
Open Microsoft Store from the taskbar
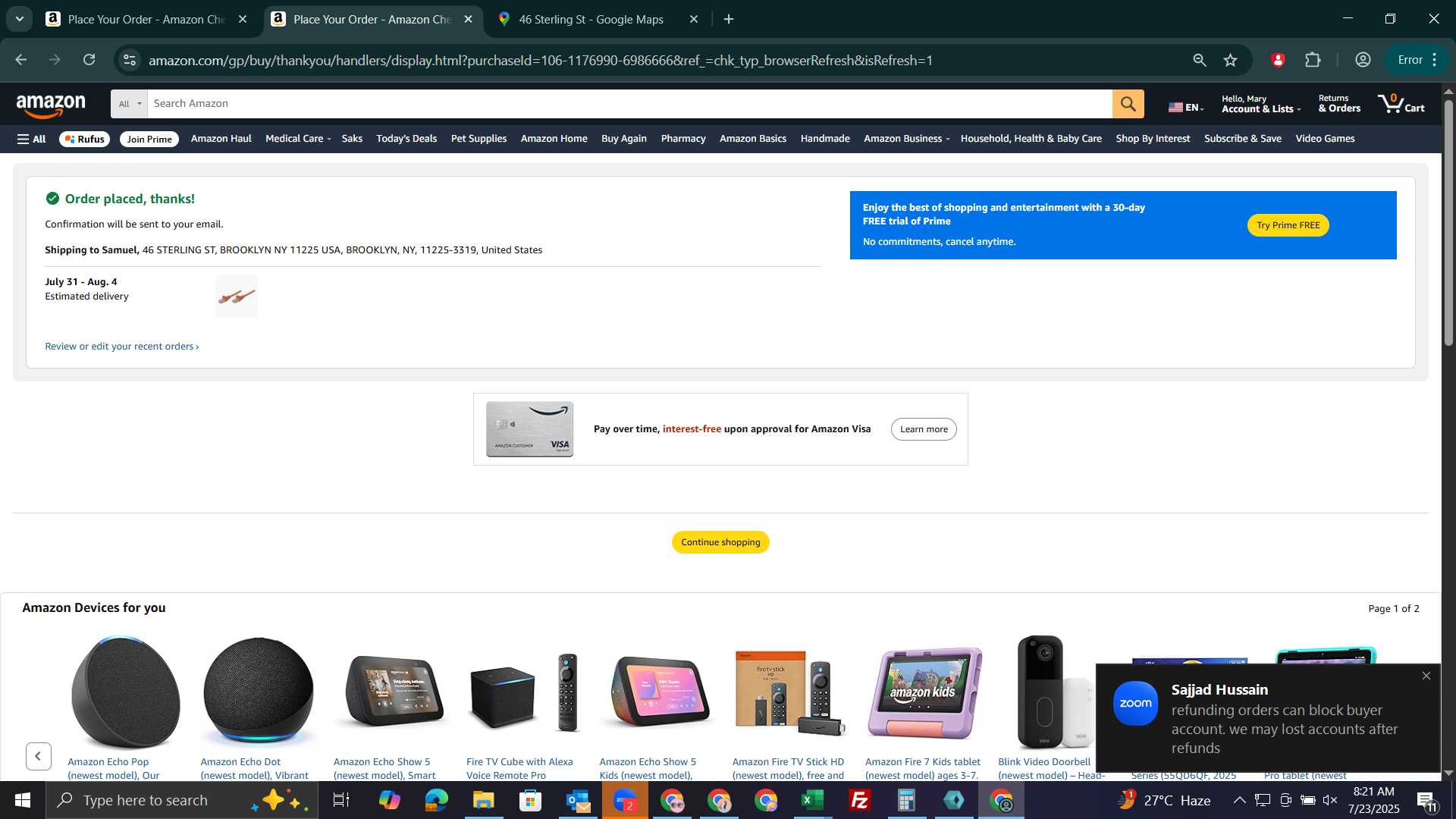click(x=531, y=800)
